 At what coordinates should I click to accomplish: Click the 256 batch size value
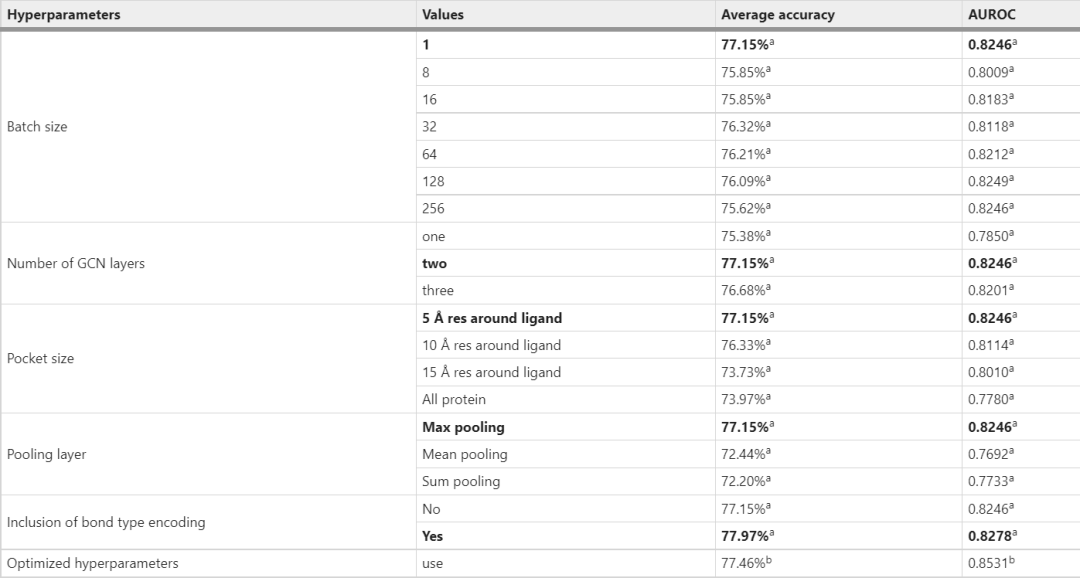pyautogui.click(x=433, y=208)
